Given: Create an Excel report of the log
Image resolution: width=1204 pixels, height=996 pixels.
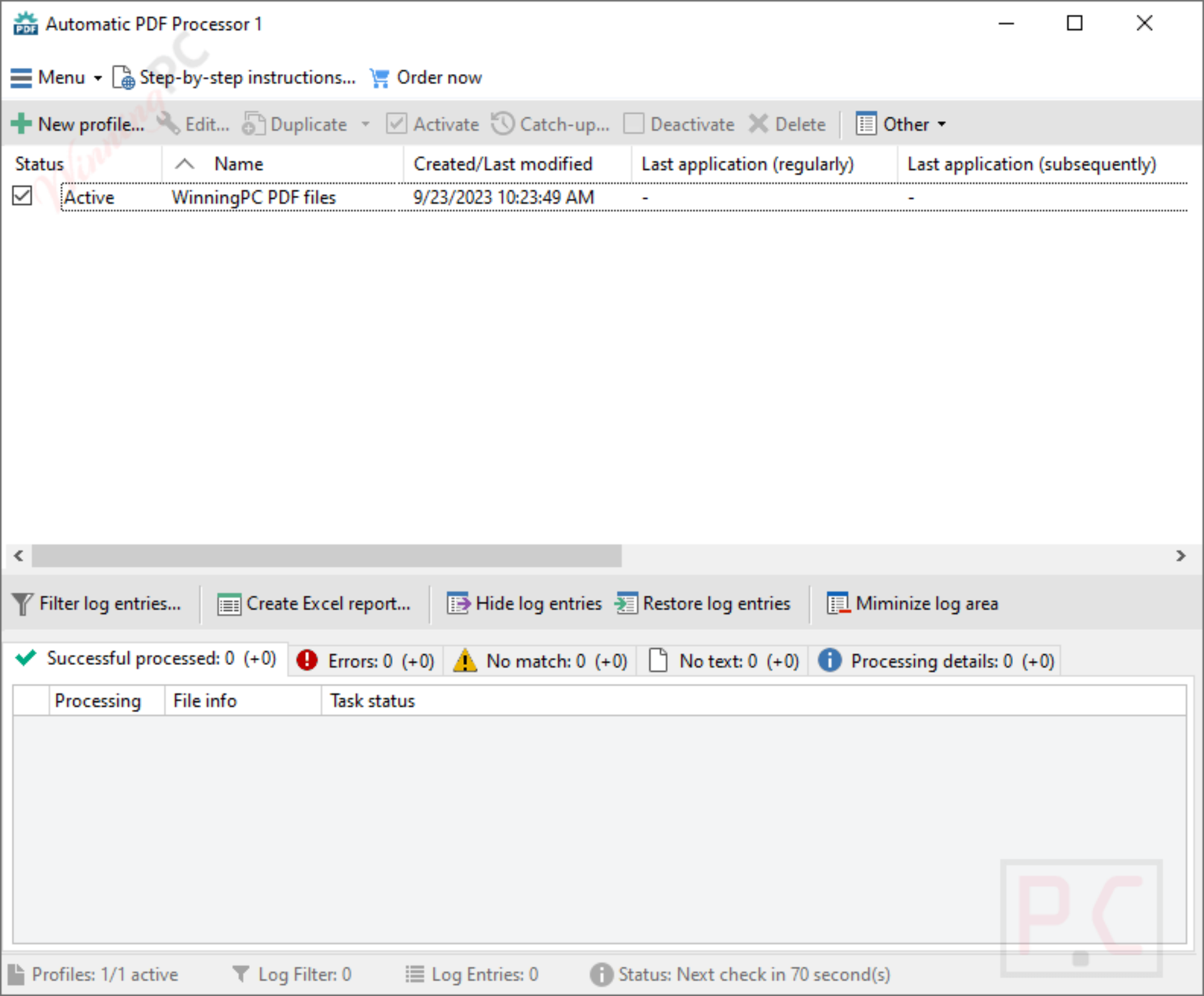Looking at the screenshot, I should tap(315, 603).
